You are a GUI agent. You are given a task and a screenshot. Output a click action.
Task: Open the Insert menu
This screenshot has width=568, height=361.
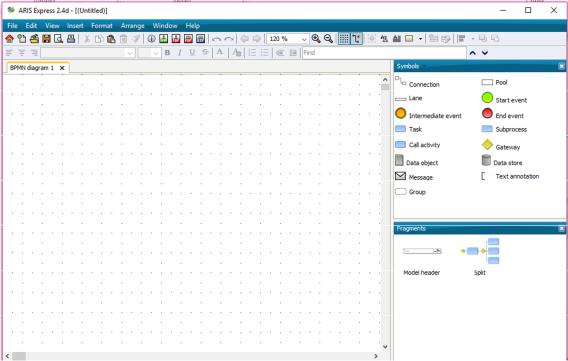pyautogui.click(x=75, y=26)
